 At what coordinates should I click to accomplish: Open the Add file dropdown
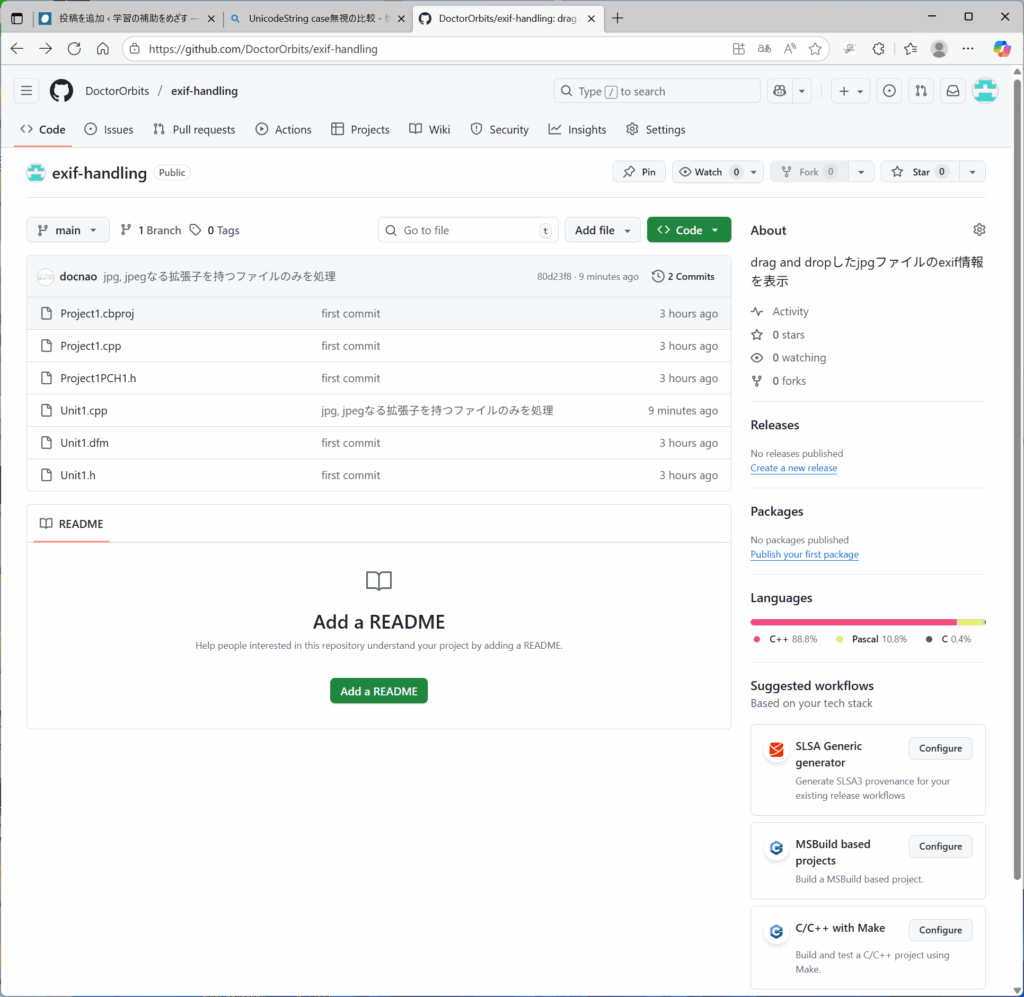click(x=602, y=230)
